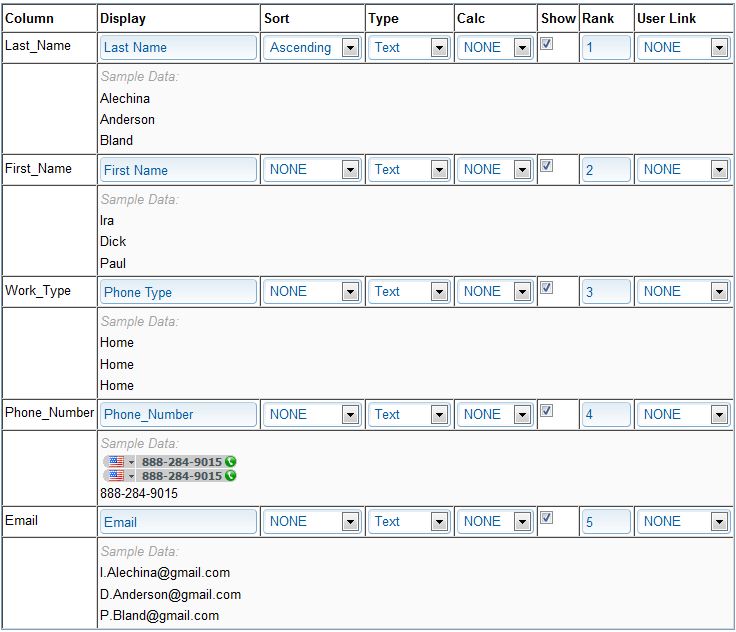Uncheck the Show checkbox for Last_Name
736x632 pixels.
point(547,44)
